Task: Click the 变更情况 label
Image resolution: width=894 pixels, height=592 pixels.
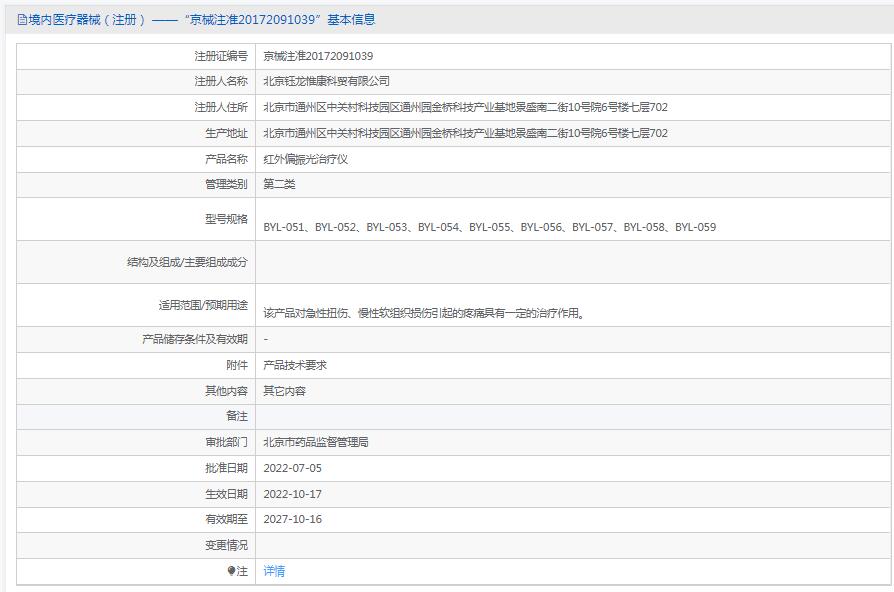Action: pos(226,545)
